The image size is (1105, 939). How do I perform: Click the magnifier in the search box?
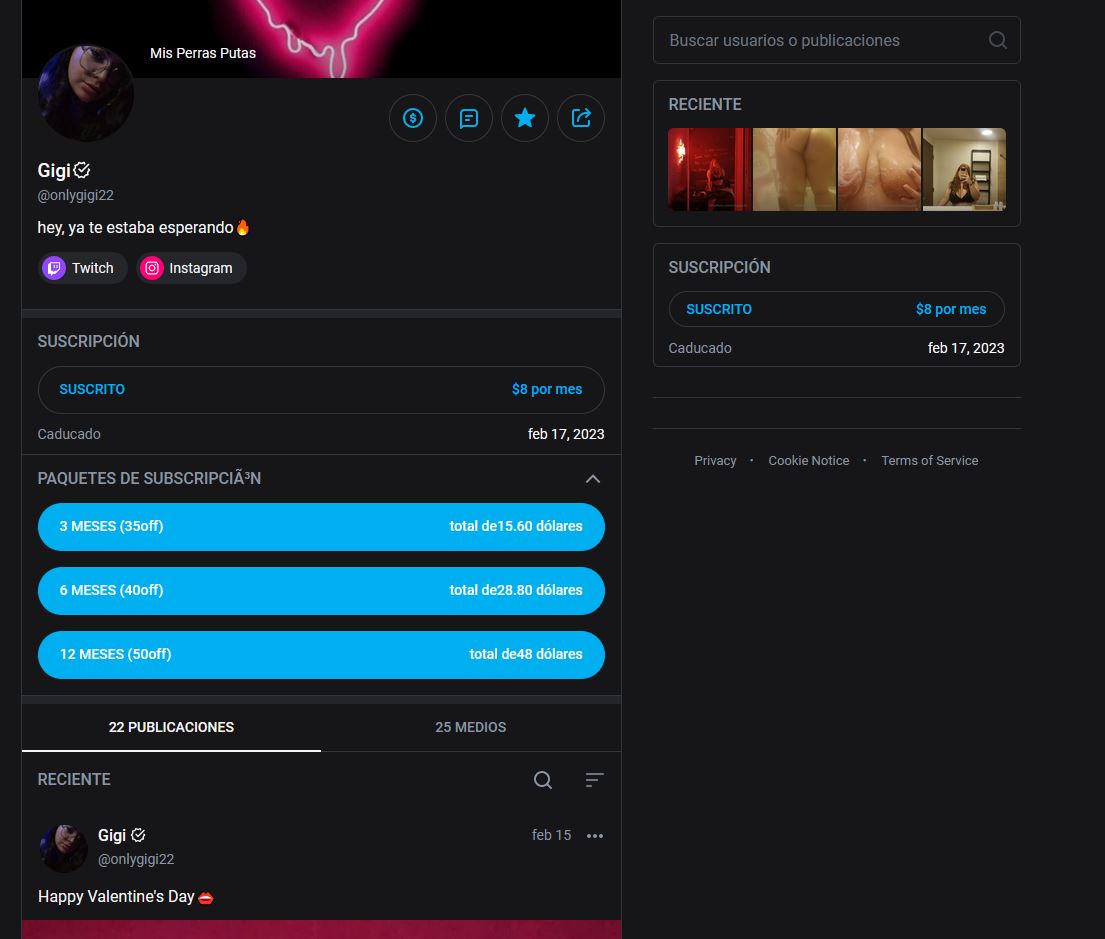[997, 40]
